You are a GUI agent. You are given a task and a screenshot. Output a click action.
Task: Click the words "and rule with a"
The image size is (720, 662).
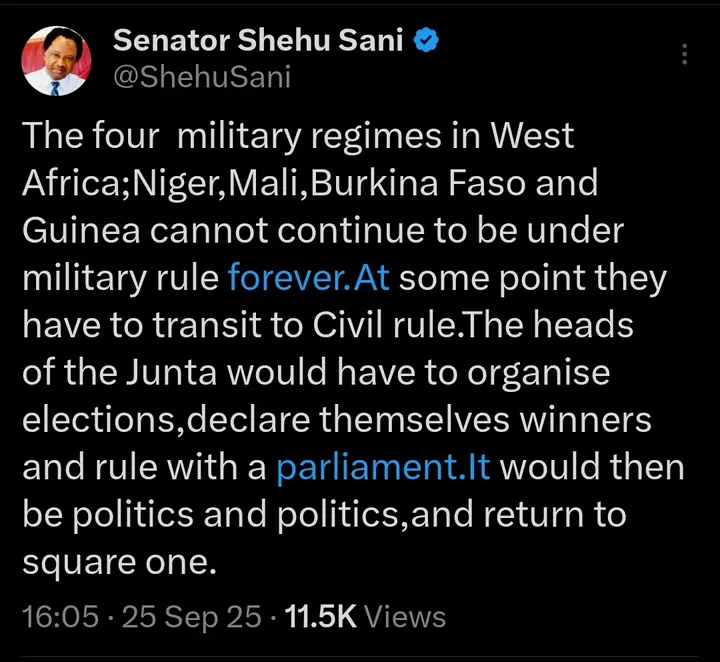(143, 467)
